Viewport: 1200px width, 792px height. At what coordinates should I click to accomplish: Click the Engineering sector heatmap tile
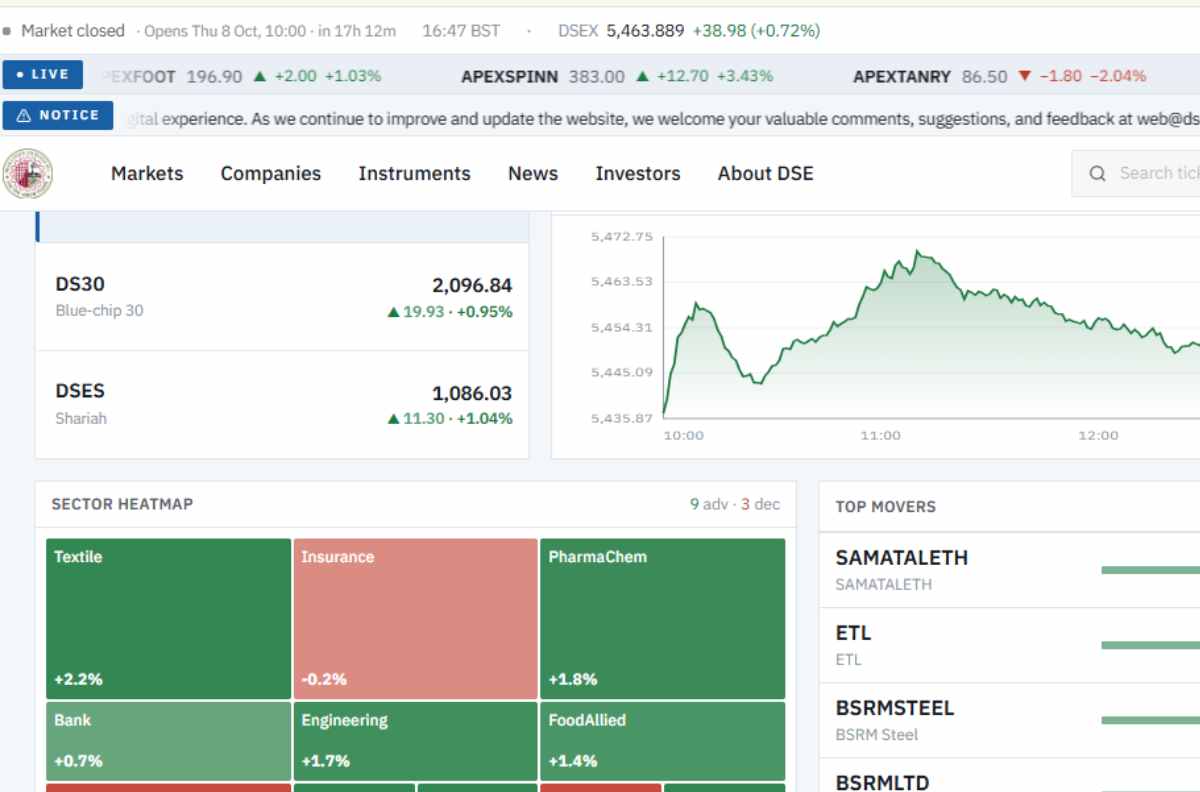pos(415,741)
